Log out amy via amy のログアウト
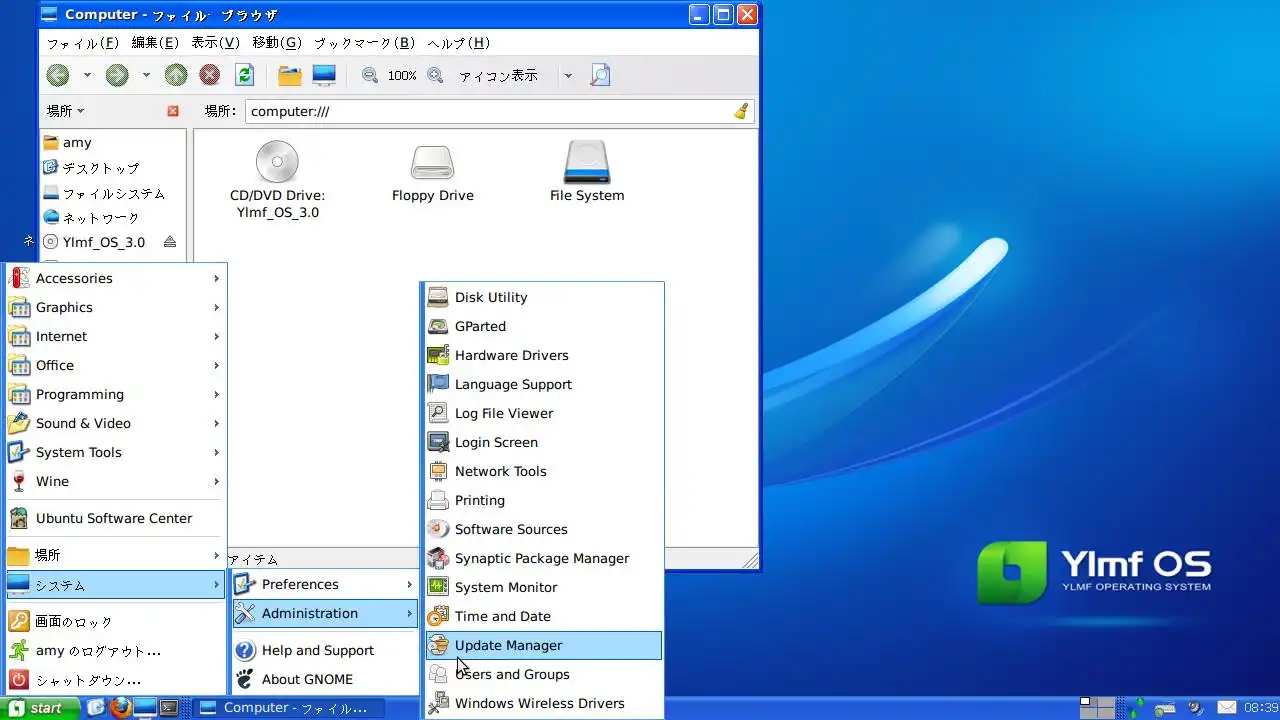1280x720 pixels. 115,650
